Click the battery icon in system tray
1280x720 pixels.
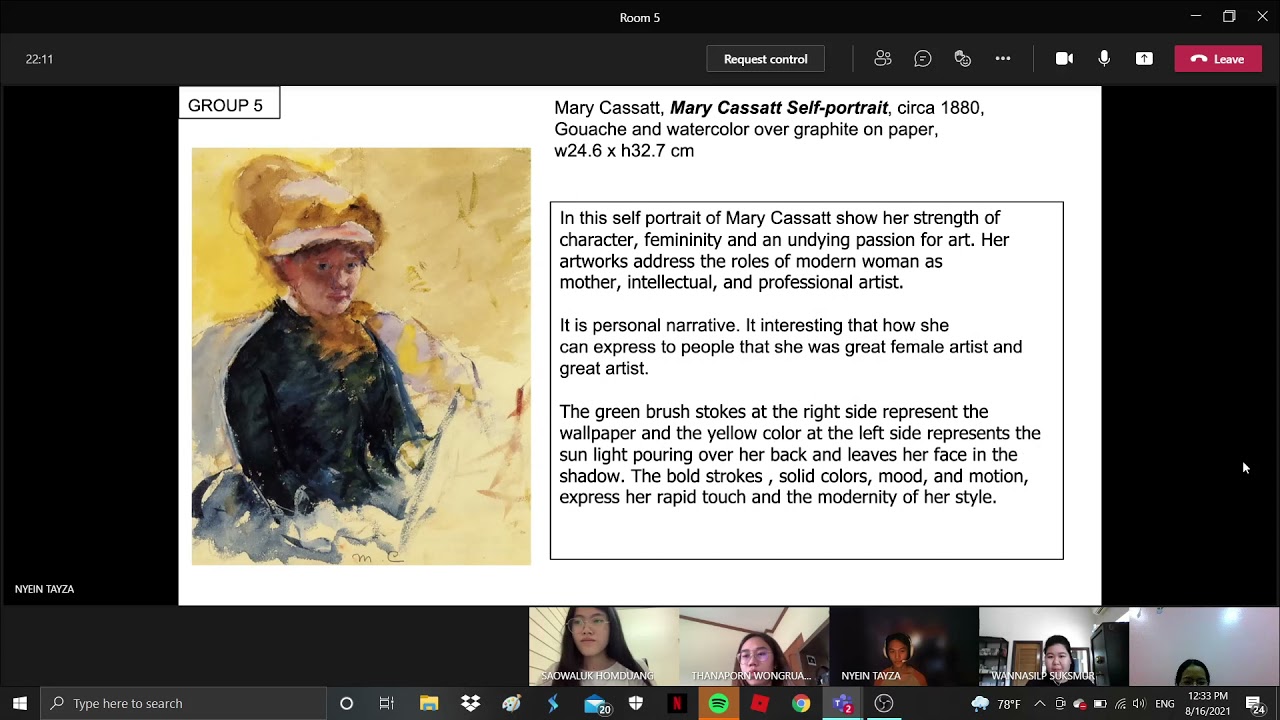1100,704
